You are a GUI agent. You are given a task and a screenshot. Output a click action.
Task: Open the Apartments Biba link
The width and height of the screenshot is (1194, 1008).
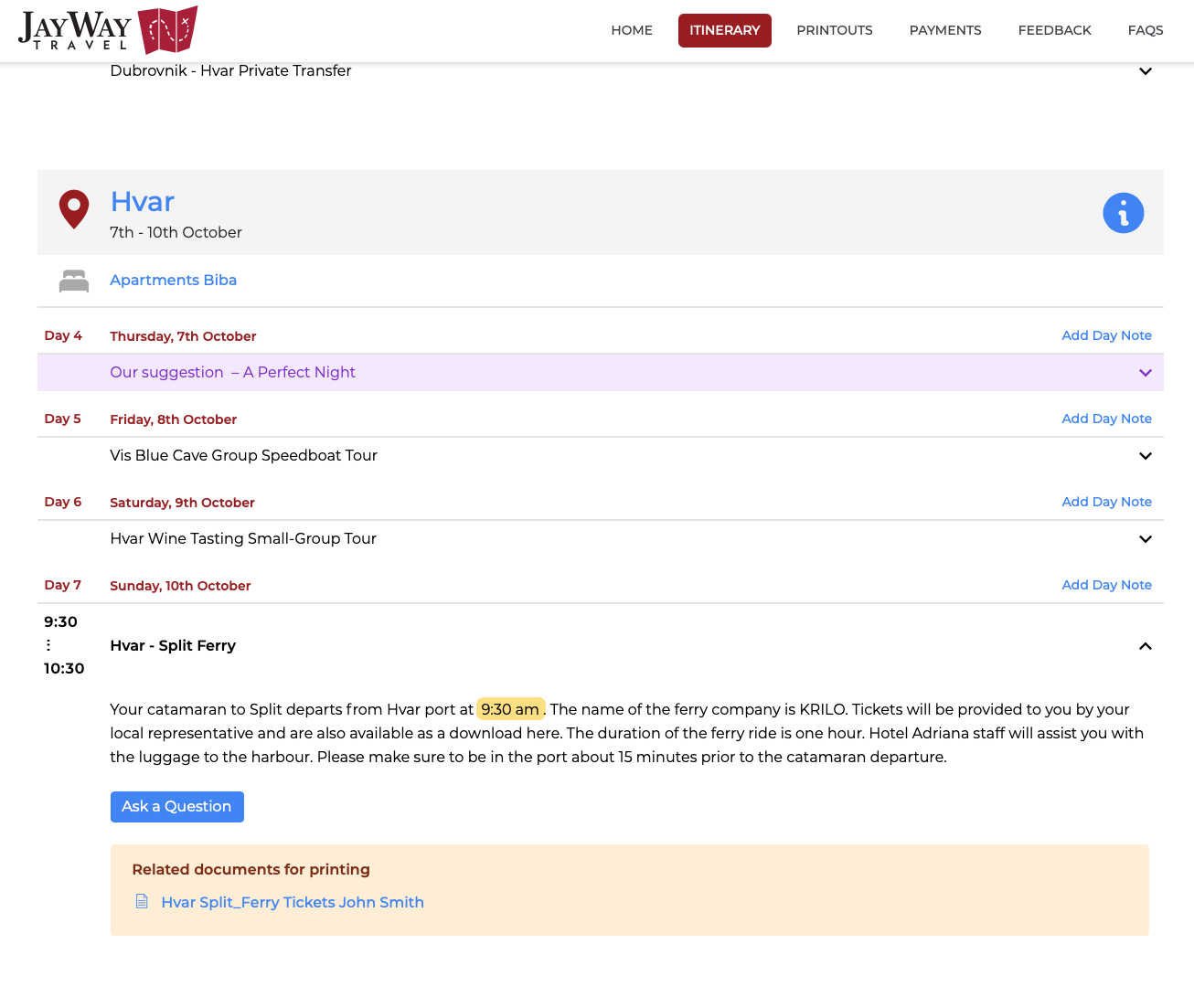pos(174,280)
